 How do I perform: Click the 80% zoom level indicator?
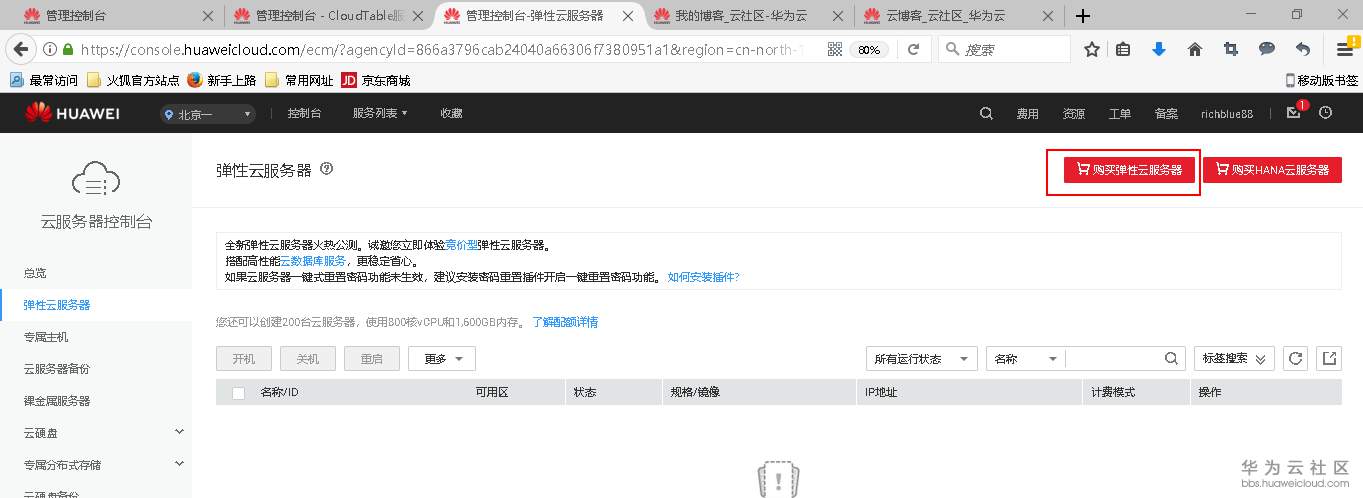point(869,49)
